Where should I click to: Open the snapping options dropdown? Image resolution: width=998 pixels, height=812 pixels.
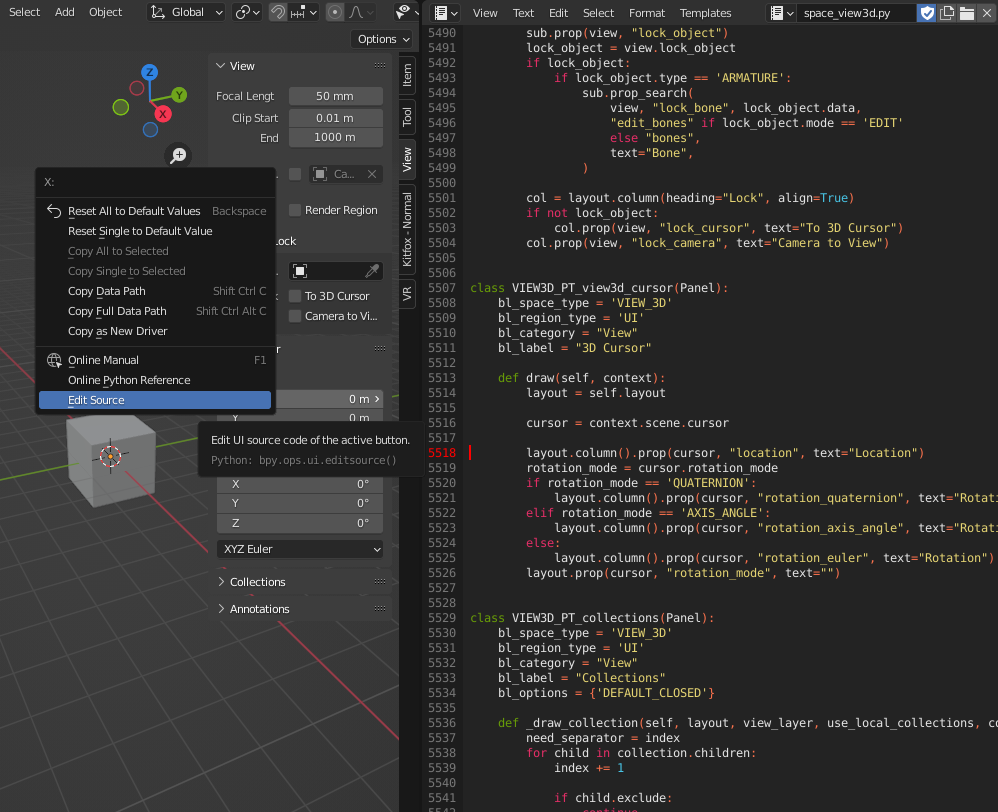(304, 12)
